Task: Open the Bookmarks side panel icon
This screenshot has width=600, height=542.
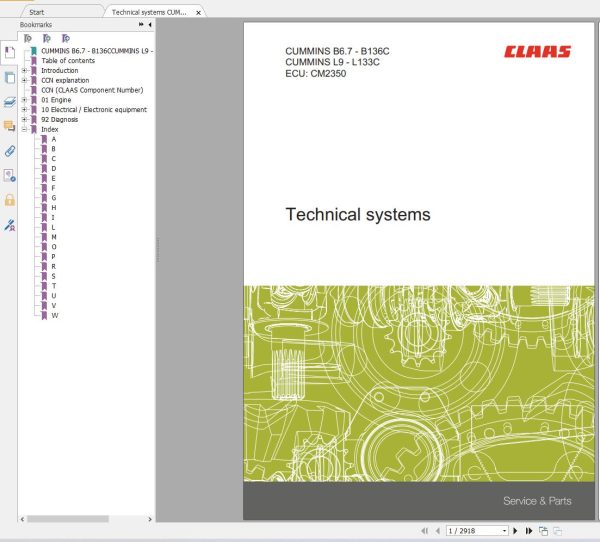Action: pyautogui.click(x=10, y=52)
